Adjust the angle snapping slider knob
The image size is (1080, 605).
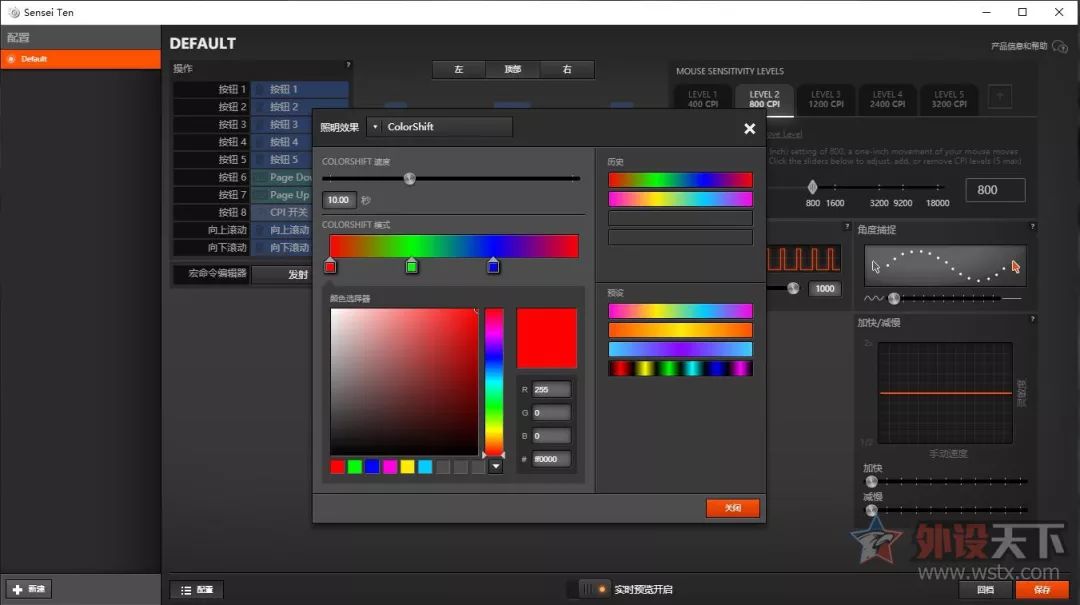tap(894, 298)
